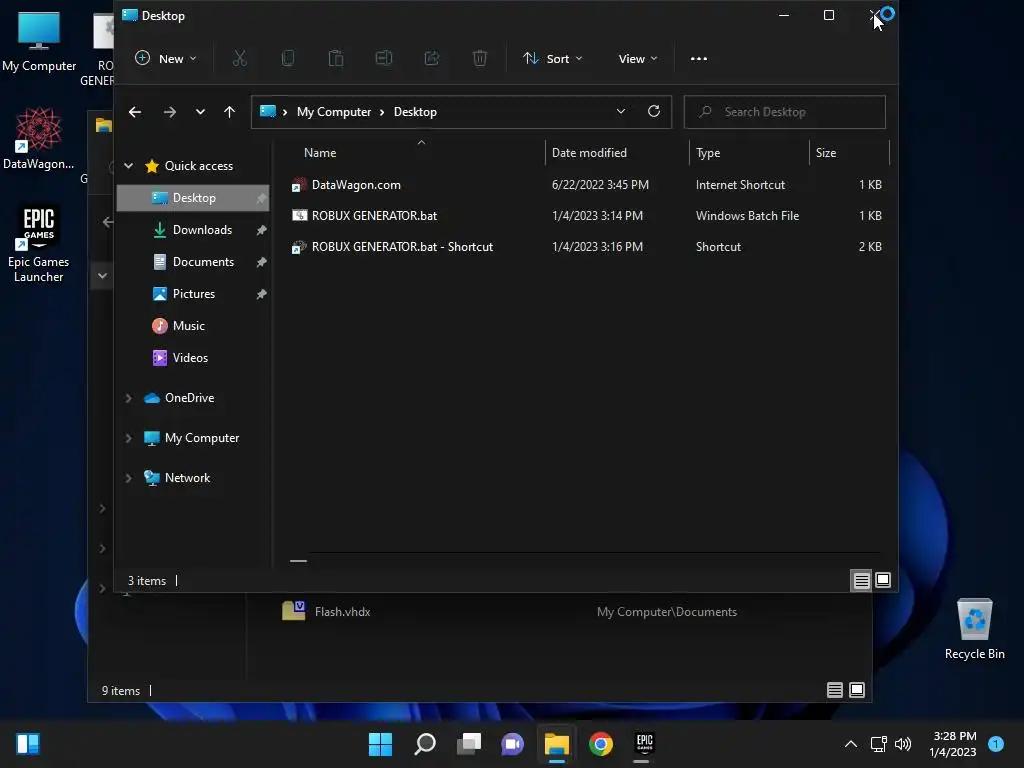1024x768 pixels.
Task: Click the Rename icon in toolbar
Action: (x=383, y=59)
